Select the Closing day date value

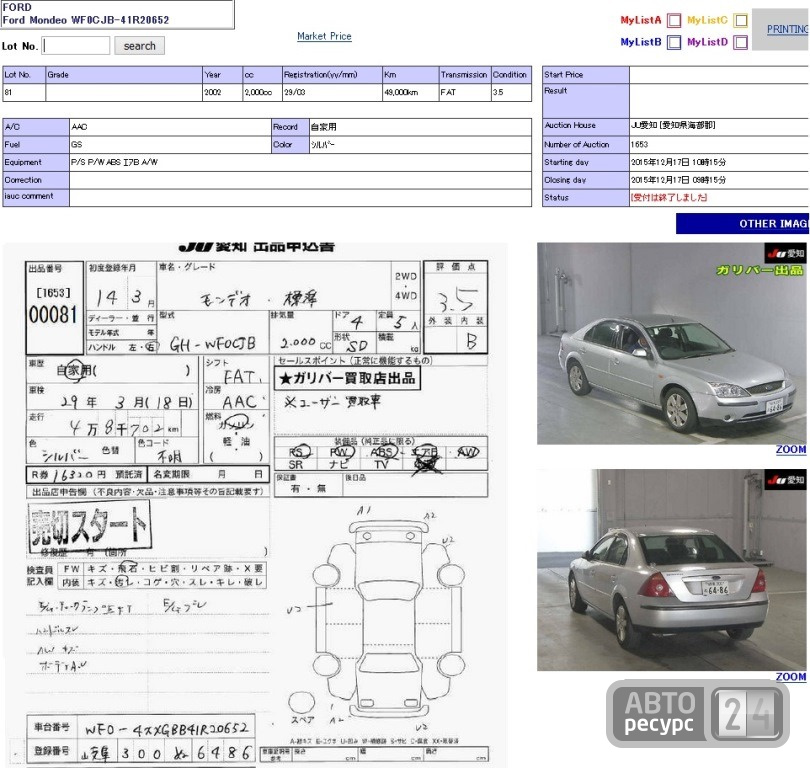click(x=678, y=180)
